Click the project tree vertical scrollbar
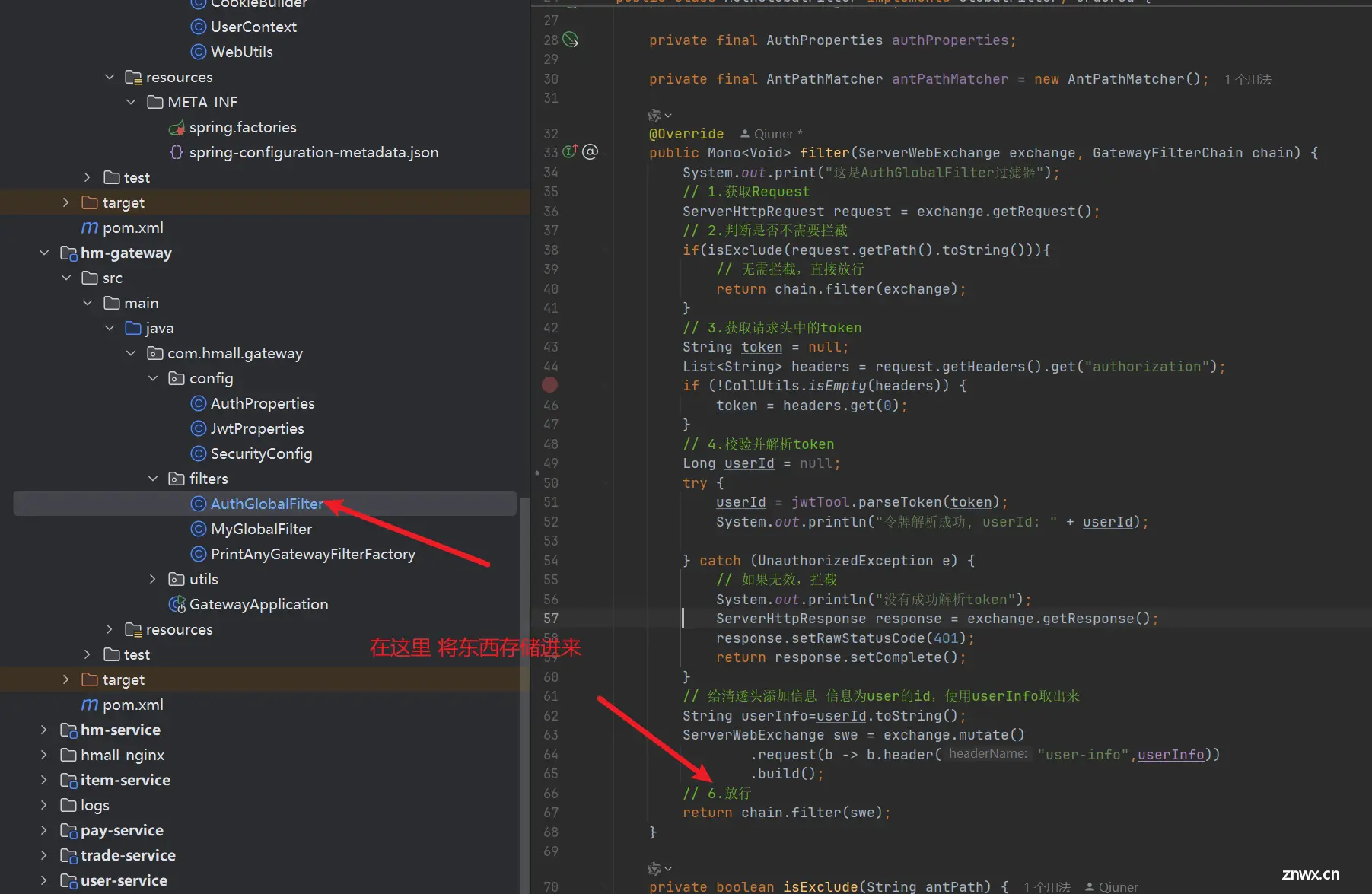The image size is (1372, 894). (x=524, y=694)
